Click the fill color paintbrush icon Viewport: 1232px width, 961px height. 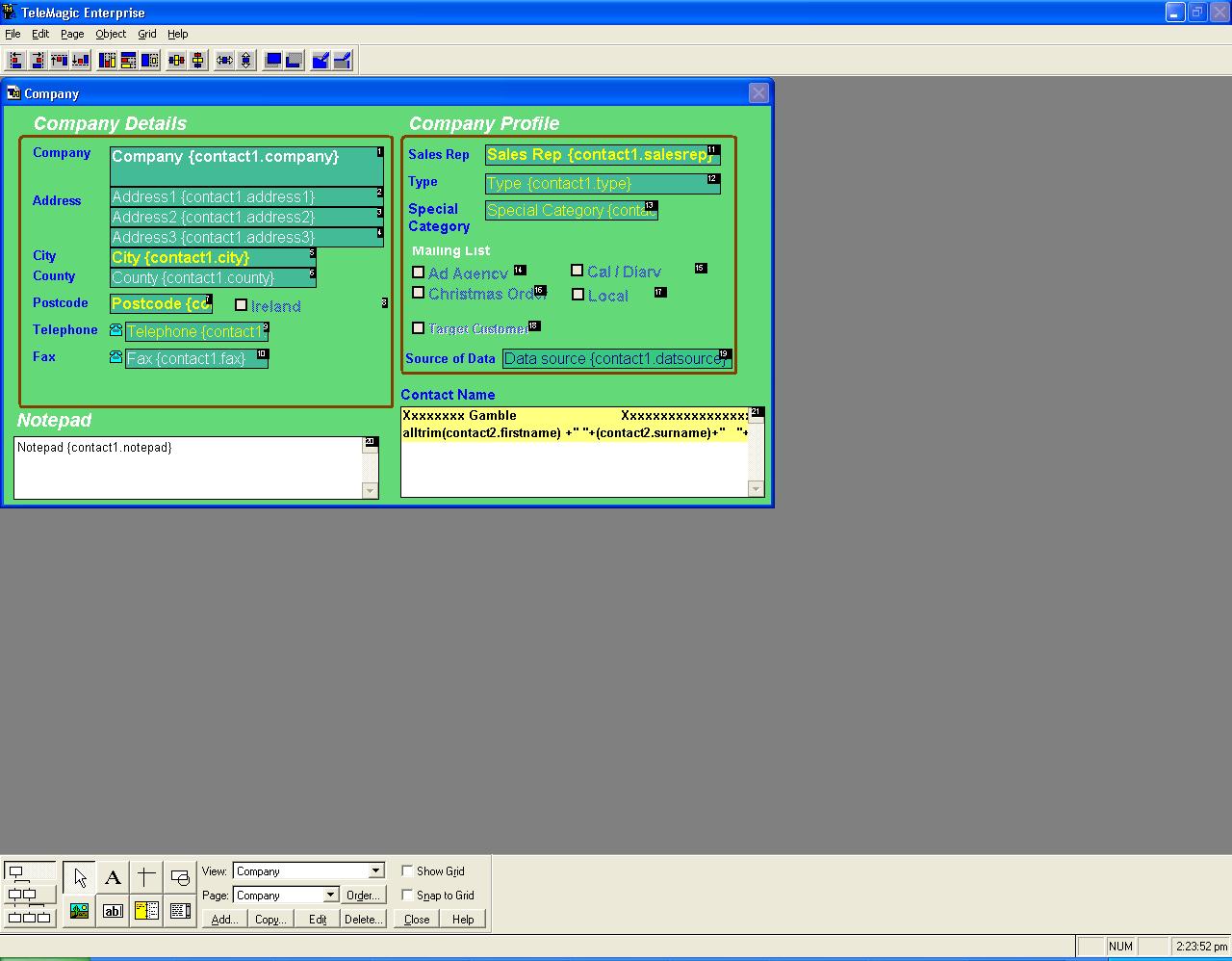tap(321, 61)
